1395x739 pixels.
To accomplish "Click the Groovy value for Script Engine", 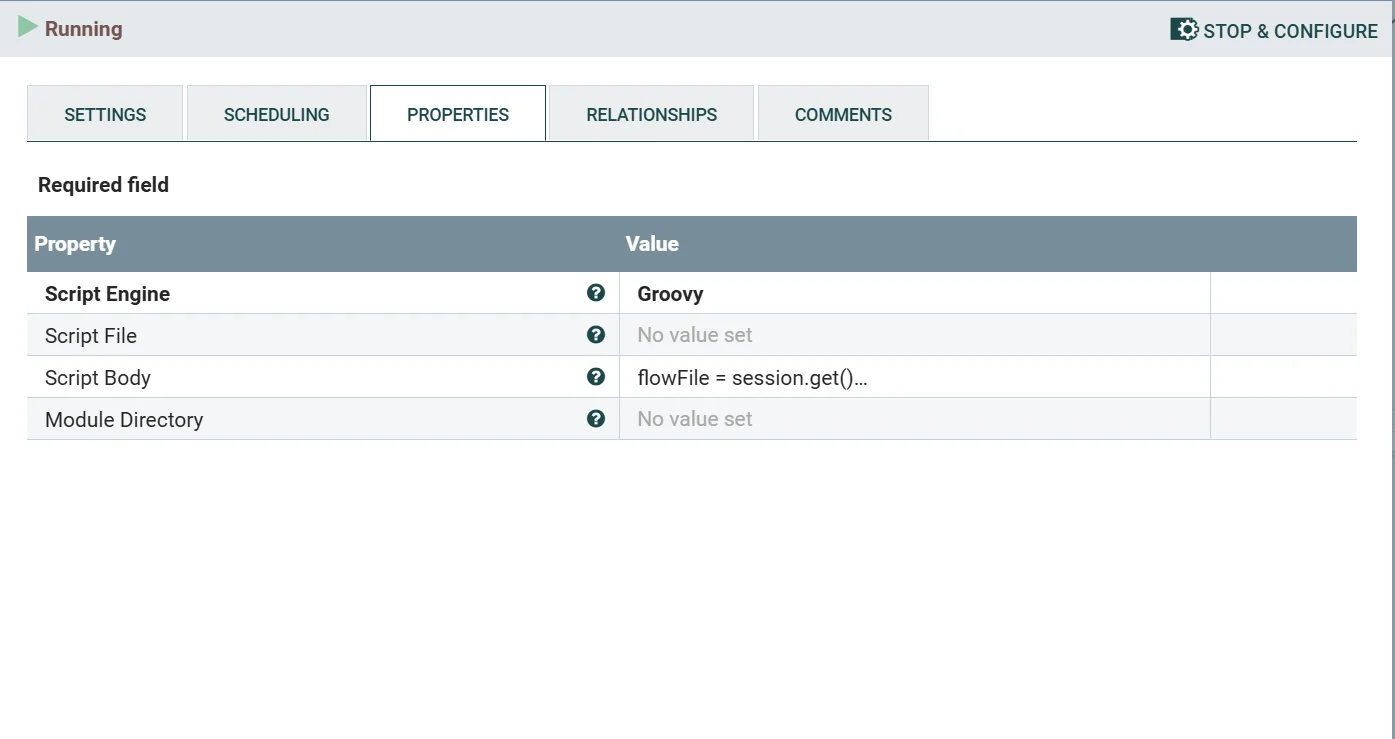I will pos(670,294).
